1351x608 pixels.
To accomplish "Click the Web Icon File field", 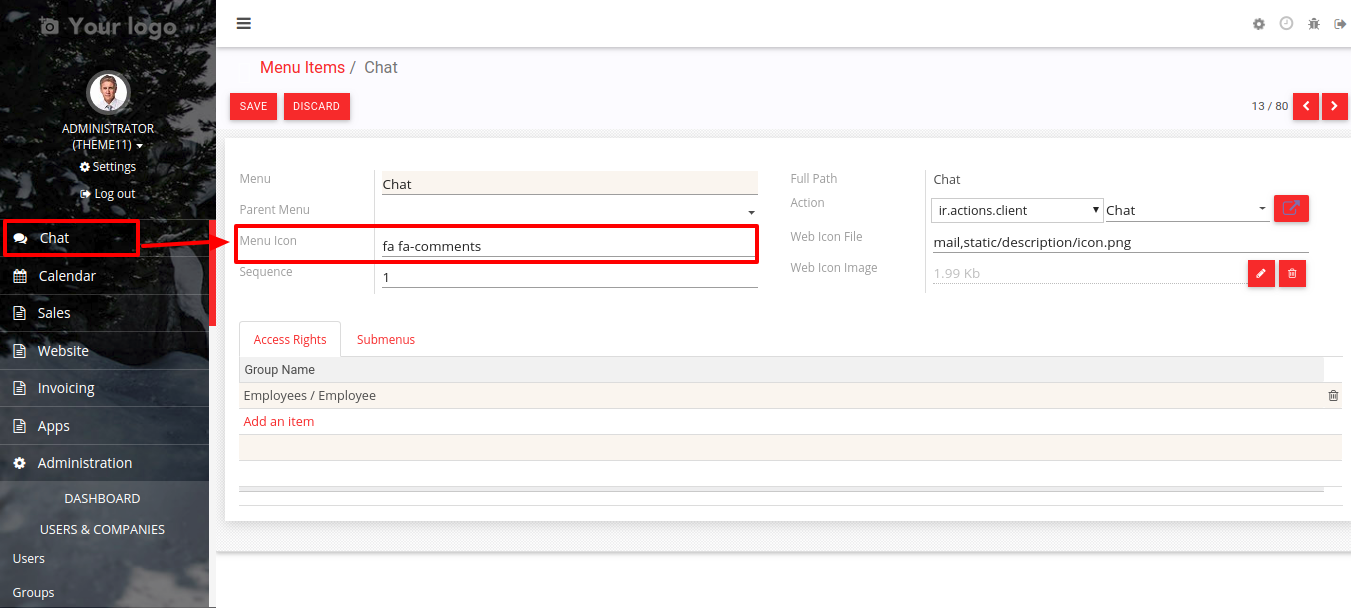I will (1121, 242).
